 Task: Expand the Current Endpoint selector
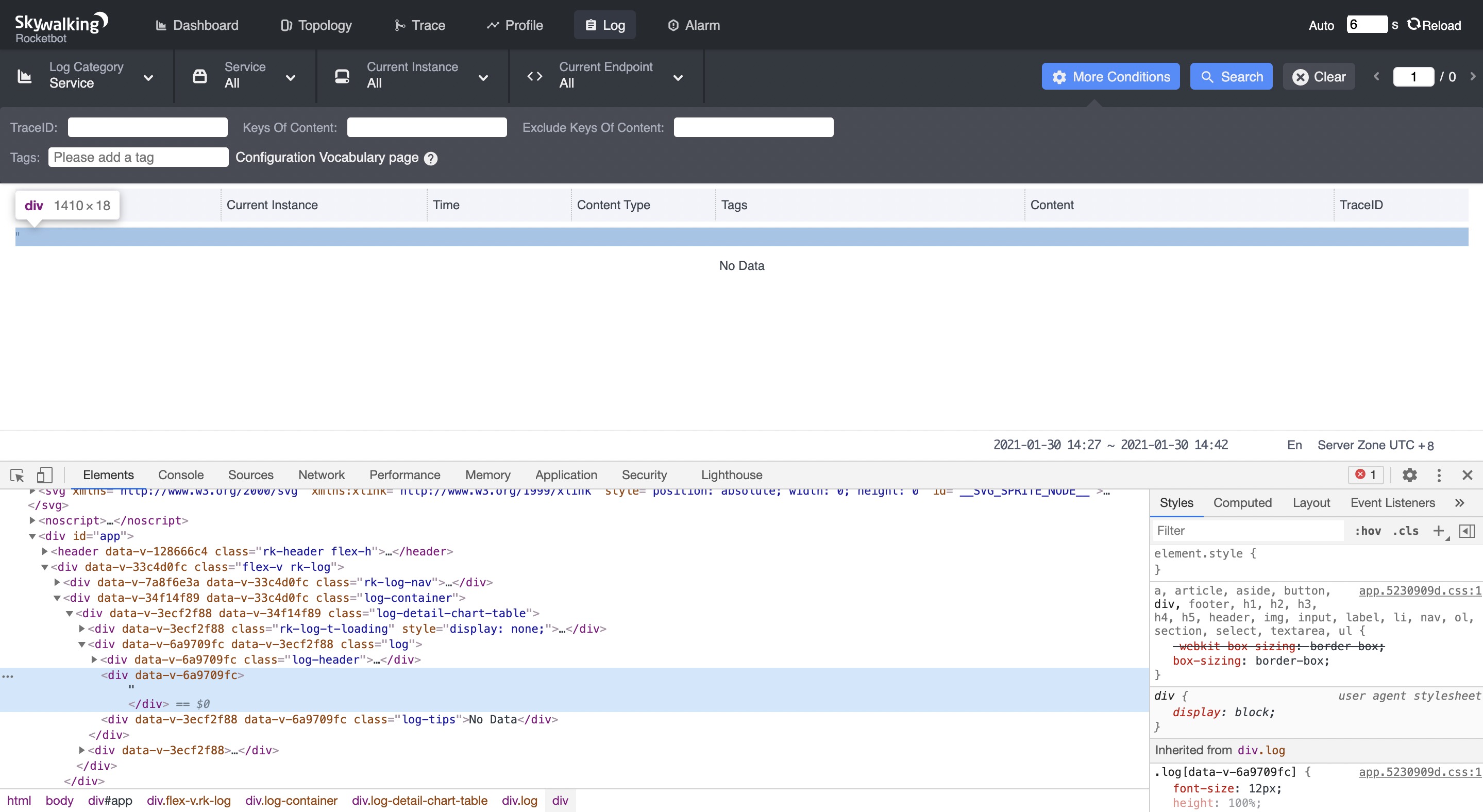pyautogui.click(x=605, y=76)
